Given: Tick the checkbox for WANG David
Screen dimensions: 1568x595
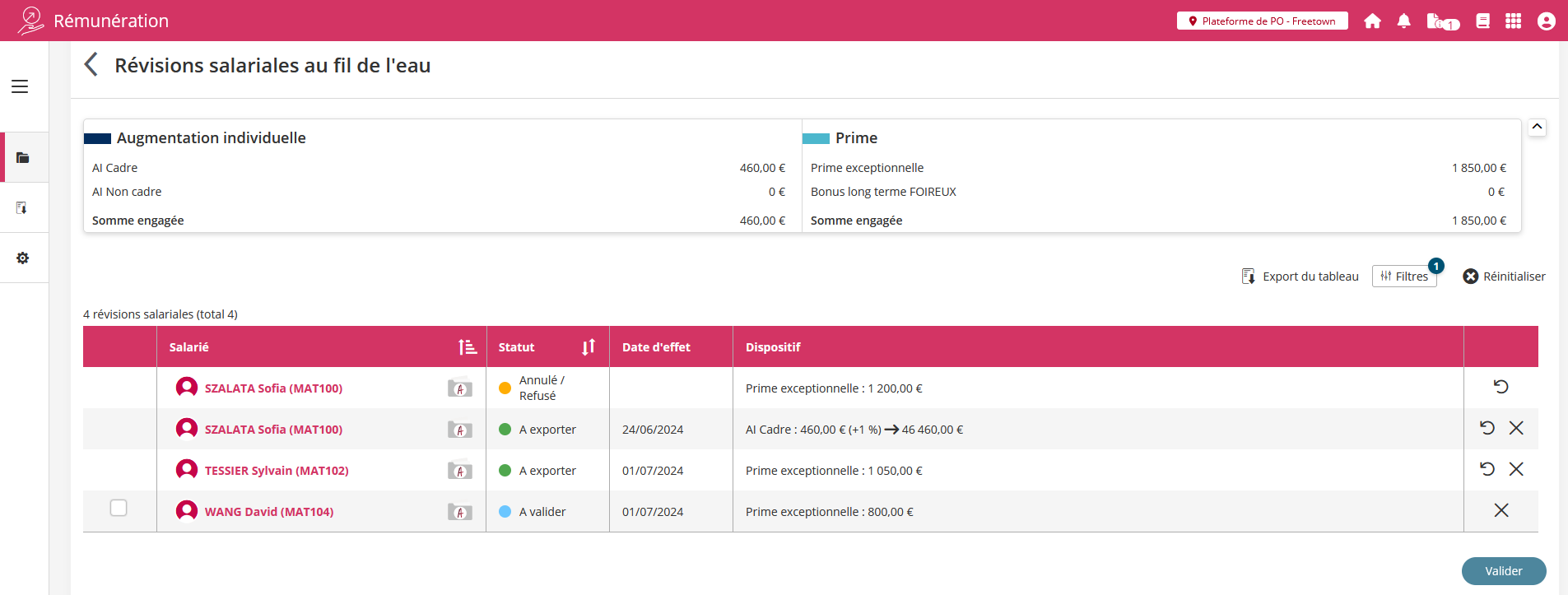Looking at the screenshot, I should 119,508.
